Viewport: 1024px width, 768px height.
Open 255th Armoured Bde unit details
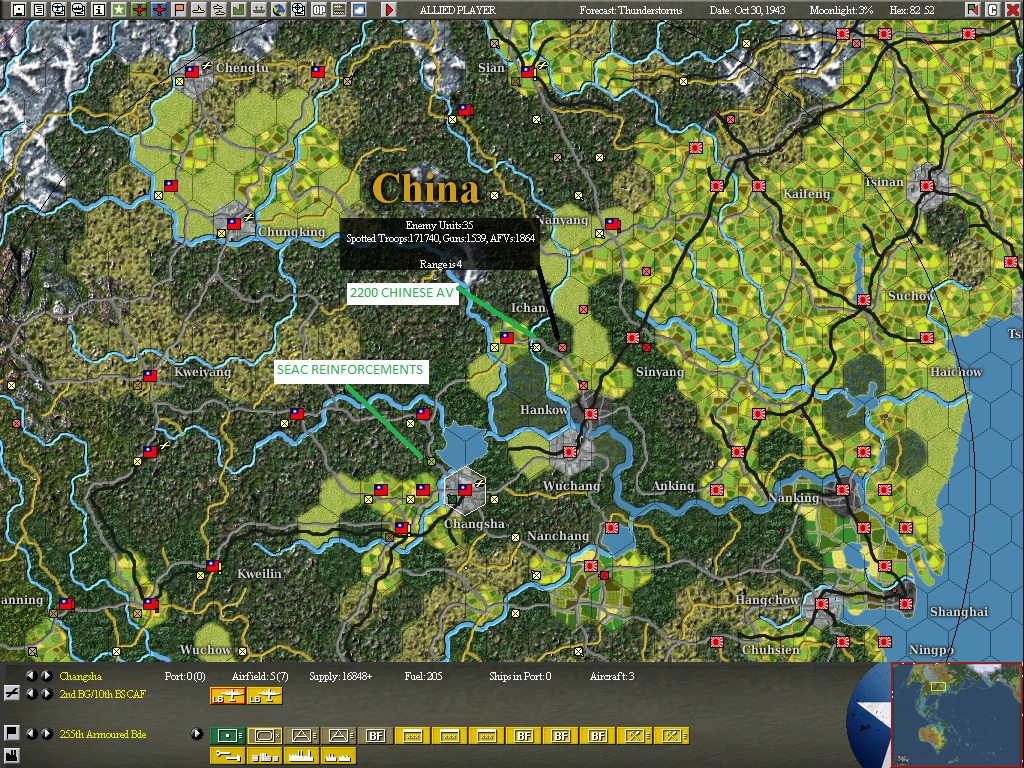[x=103, y=733]
